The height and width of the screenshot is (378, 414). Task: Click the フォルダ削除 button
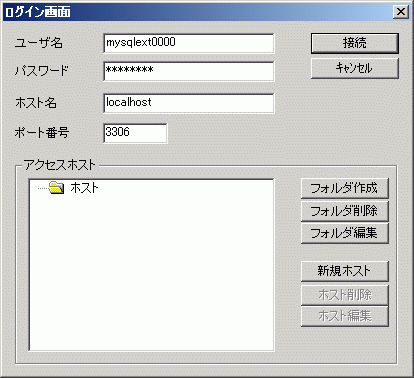(x=345, y=211)
